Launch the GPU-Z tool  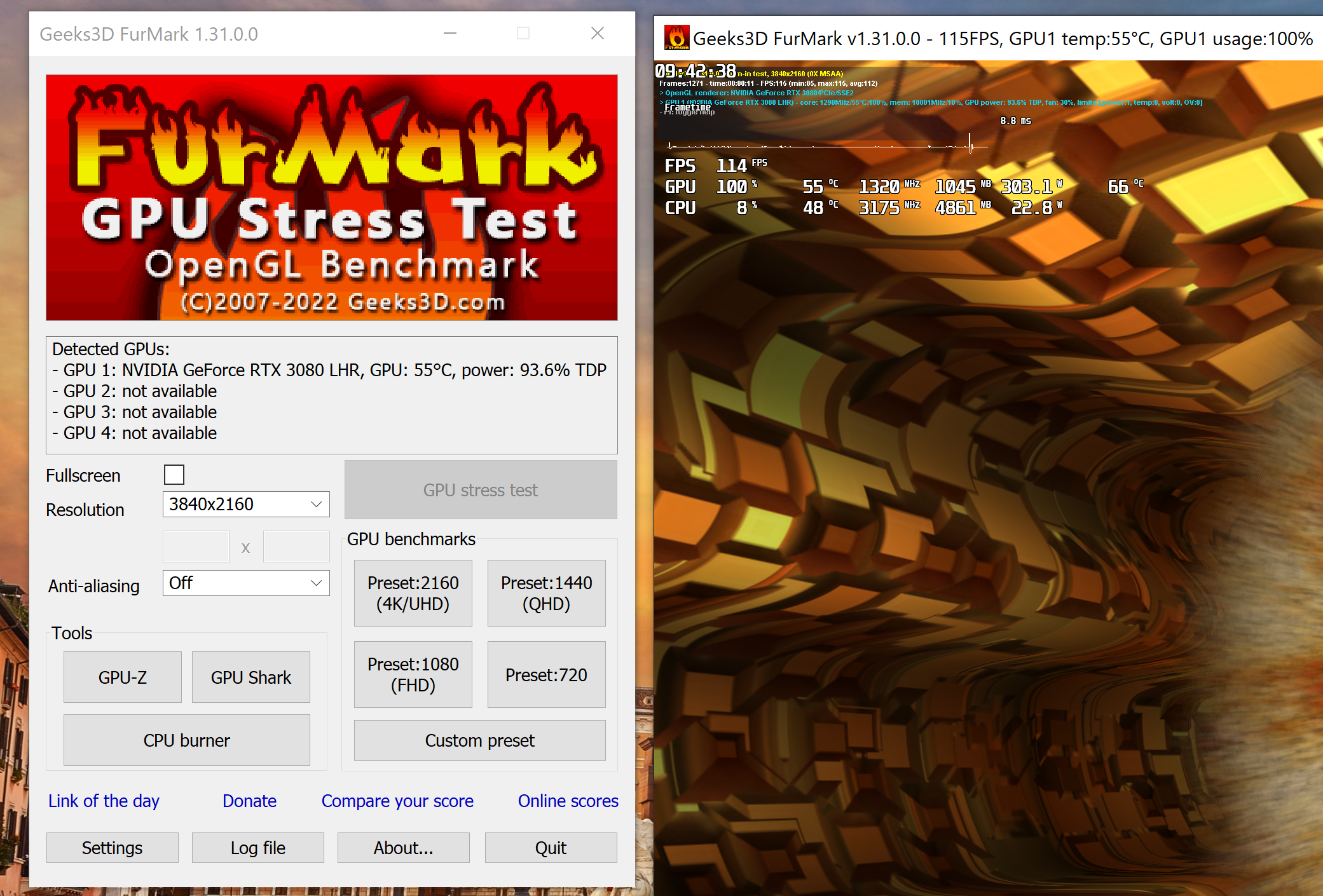click(123, 677)
